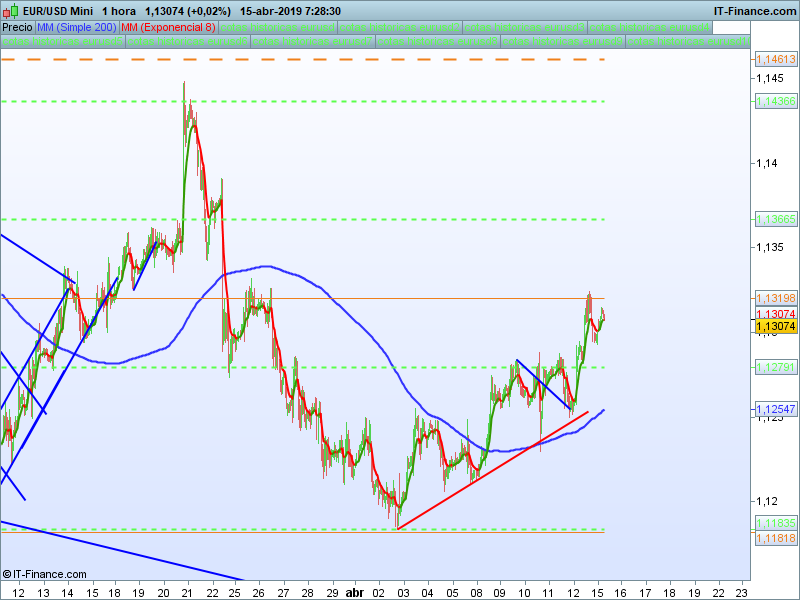800x600 pixels.
Task: Click the green 1,12791 price label
Action: 776,367
